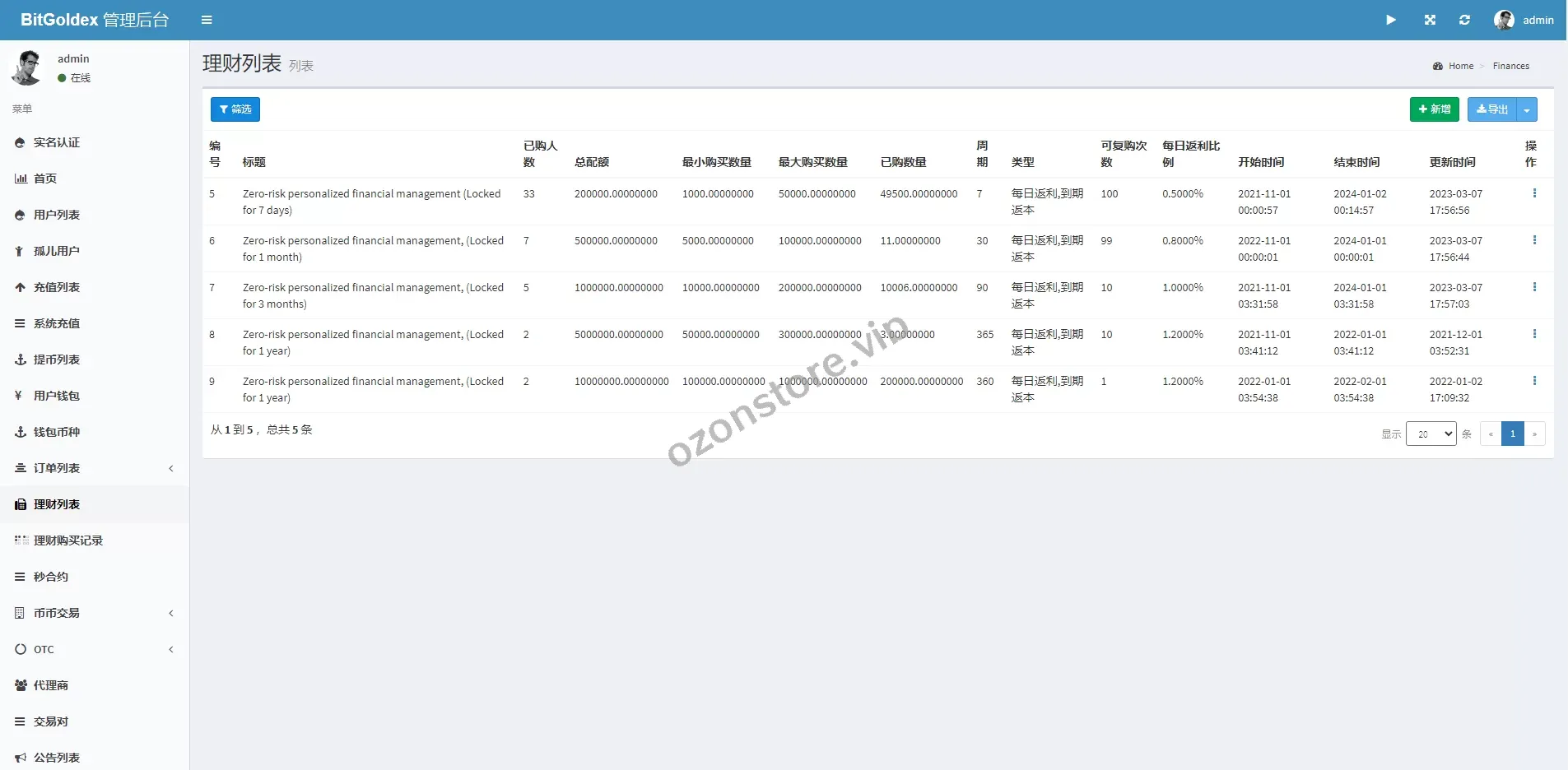Image resolution: width=1568 pixels, height=770 pixels.
Task: Click the 导出 export button
Action: point(1491,109)
